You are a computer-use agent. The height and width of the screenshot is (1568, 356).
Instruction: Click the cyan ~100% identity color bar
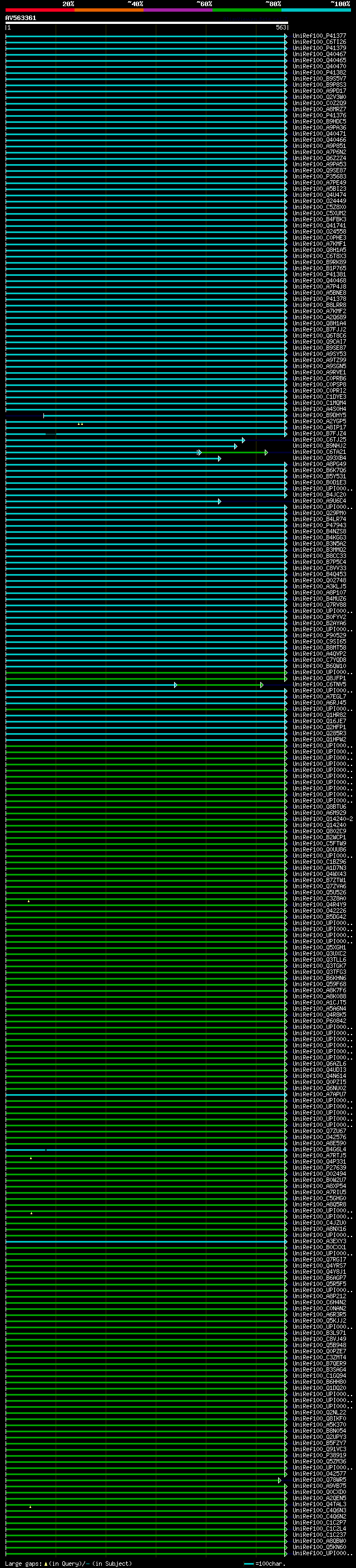click(317, 10)
